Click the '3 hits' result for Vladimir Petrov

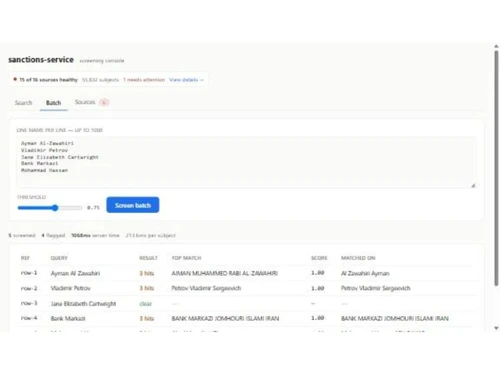tap(147, 288)
